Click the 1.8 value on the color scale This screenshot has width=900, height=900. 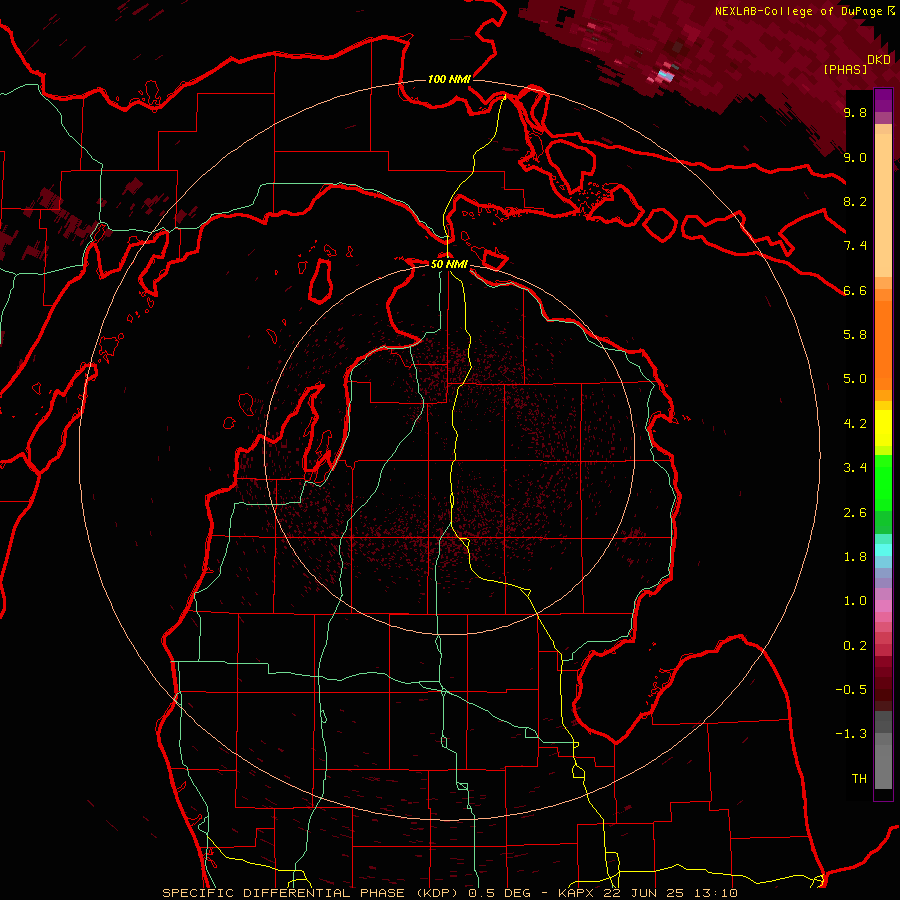(855, 557)
